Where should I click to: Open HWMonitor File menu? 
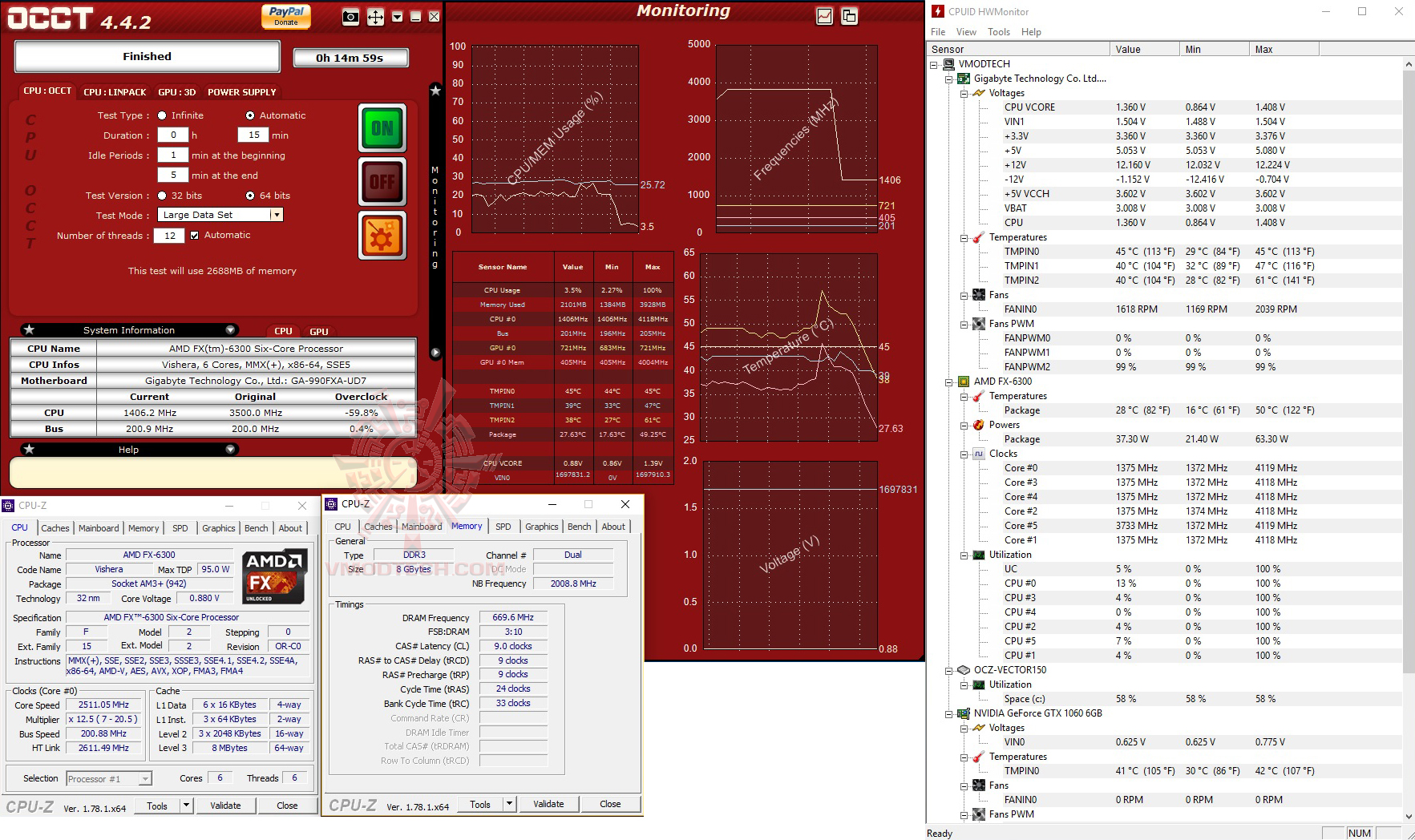coord(938,32)
